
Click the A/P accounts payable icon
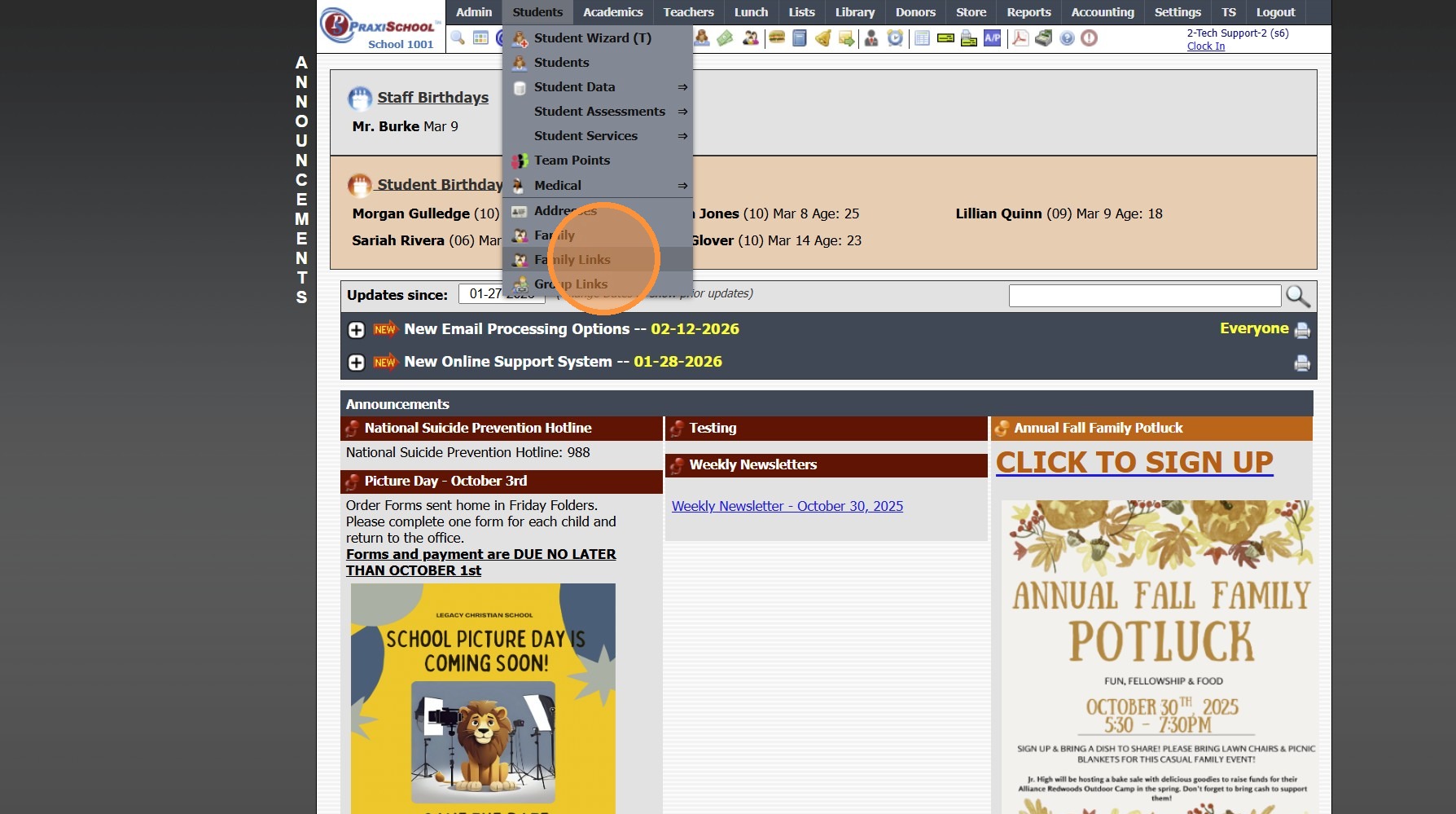(x=992, y=37)
